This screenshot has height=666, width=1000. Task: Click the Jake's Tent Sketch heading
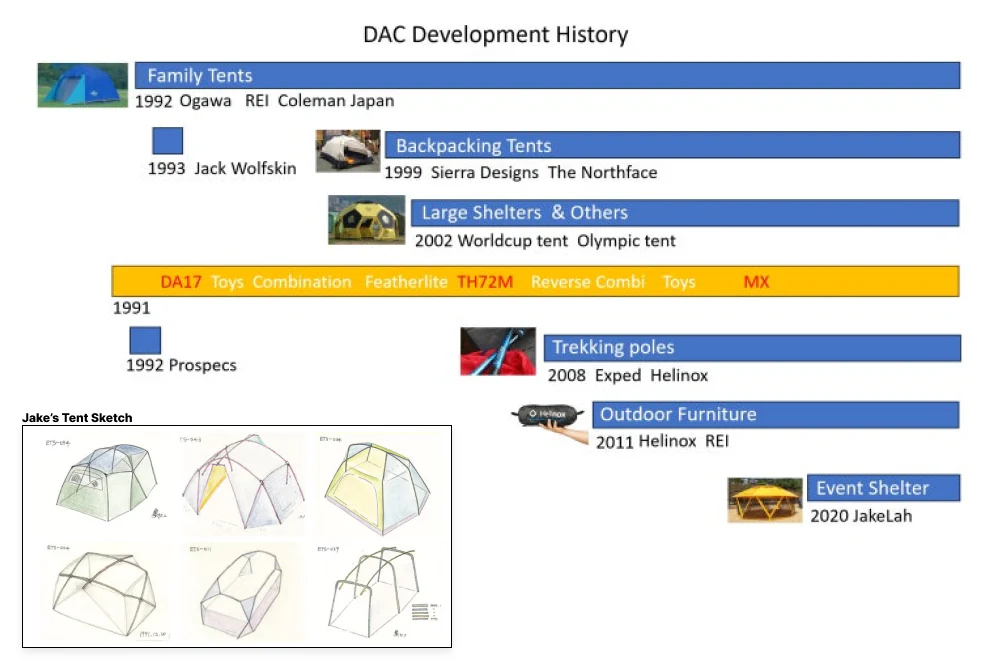click(x=77, y=418)
